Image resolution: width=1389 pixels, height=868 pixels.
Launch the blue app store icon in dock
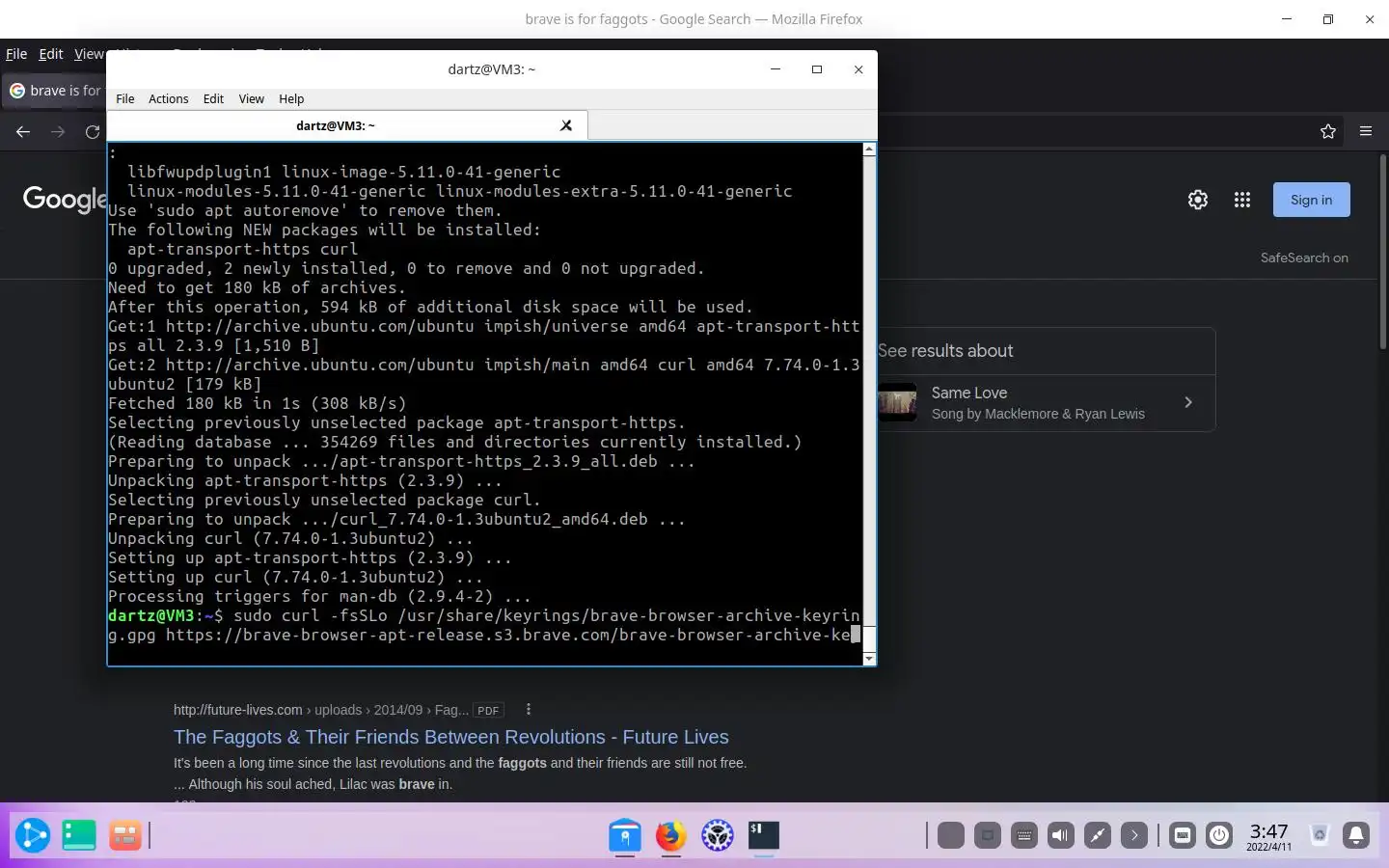[x=625, y=835]
